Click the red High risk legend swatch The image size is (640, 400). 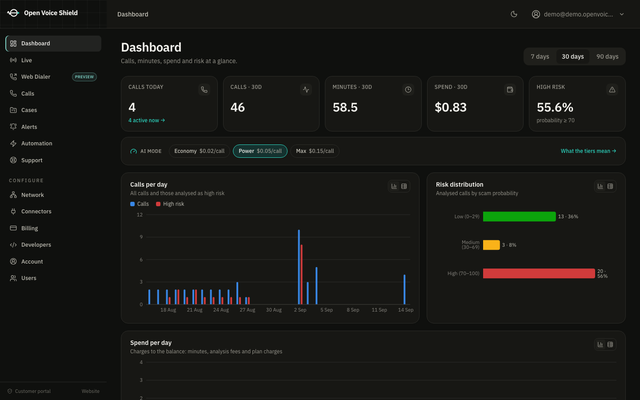coord(158,204)
